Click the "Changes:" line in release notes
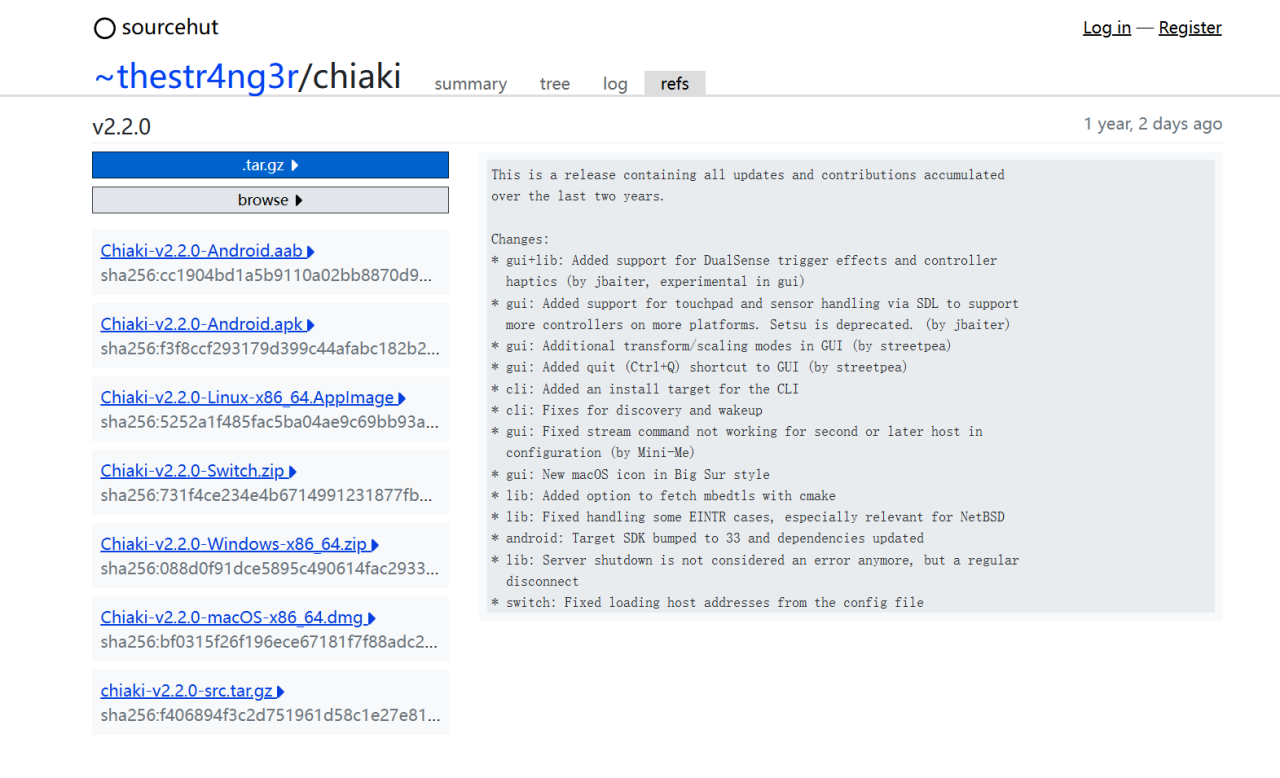This screenshot has height=778, width=1280. click(x=520, y=239)
